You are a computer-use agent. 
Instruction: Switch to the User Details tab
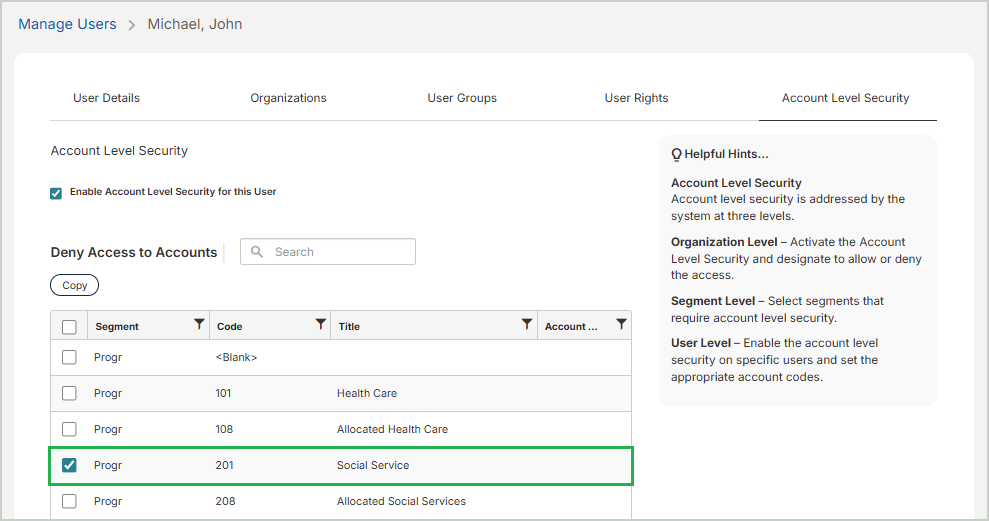point(106,98)
